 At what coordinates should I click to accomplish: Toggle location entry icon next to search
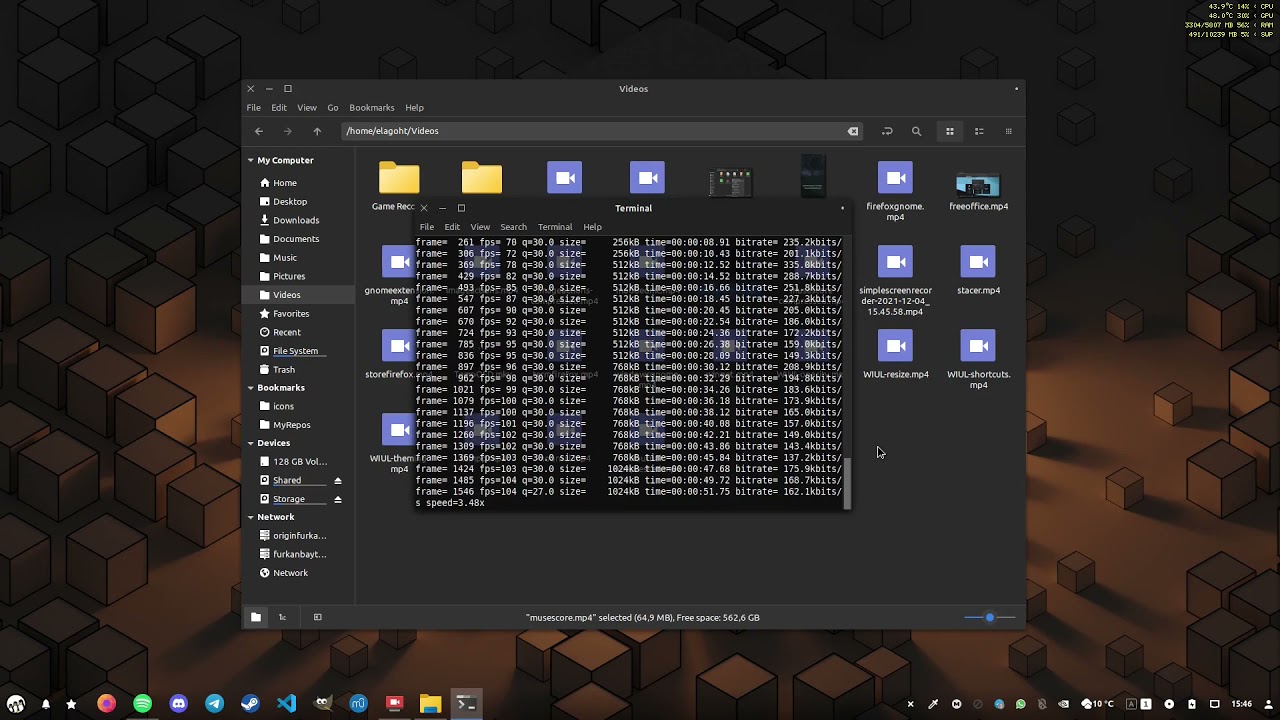(x=887, y=131)
